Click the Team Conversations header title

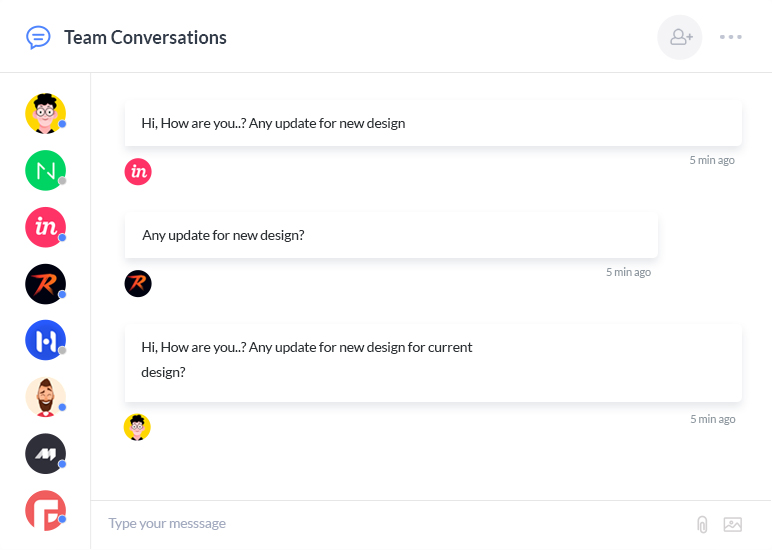145,38
